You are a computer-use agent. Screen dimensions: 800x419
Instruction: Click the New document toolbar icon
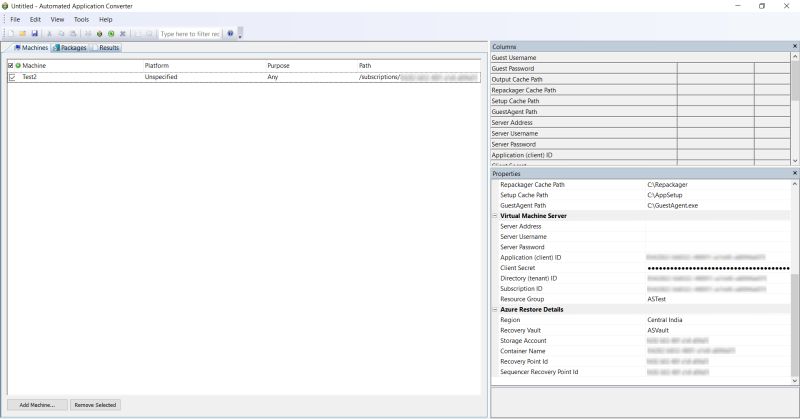pos(11,34)
